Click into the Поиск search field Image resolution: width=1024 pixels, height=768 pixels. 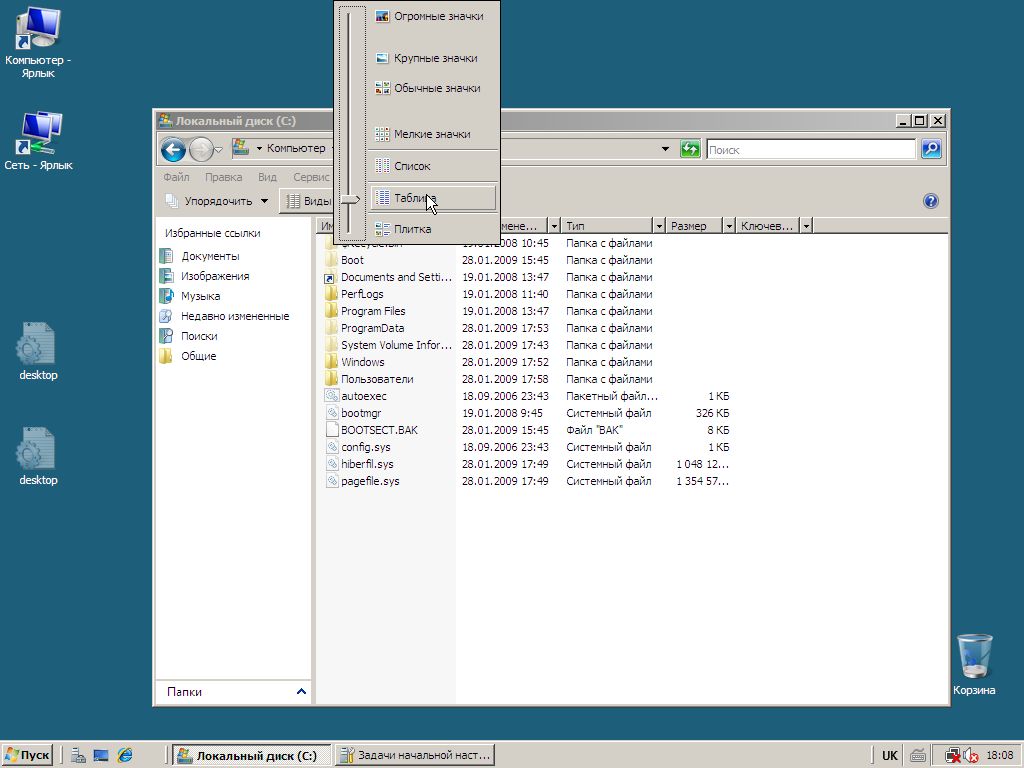[x=811, y=150]
